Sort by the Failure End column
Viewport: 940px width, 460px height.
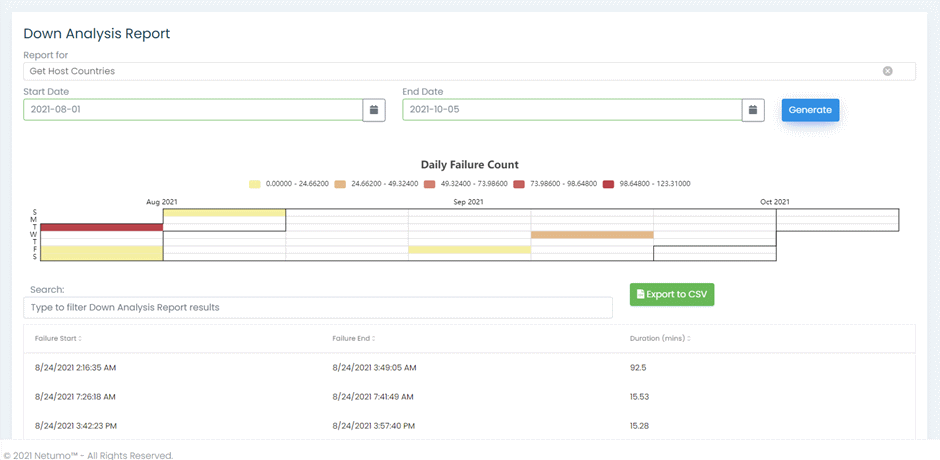(354, 339)
